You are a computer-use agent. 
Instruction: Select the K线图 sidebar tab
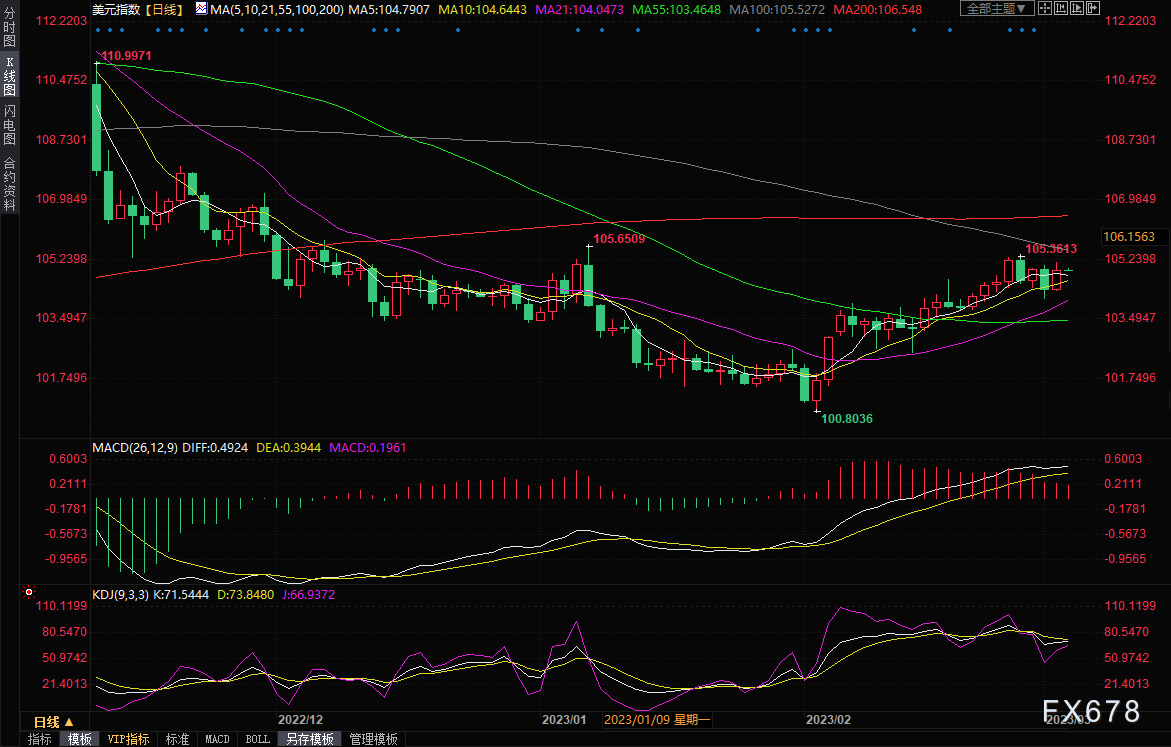point(9,83)
